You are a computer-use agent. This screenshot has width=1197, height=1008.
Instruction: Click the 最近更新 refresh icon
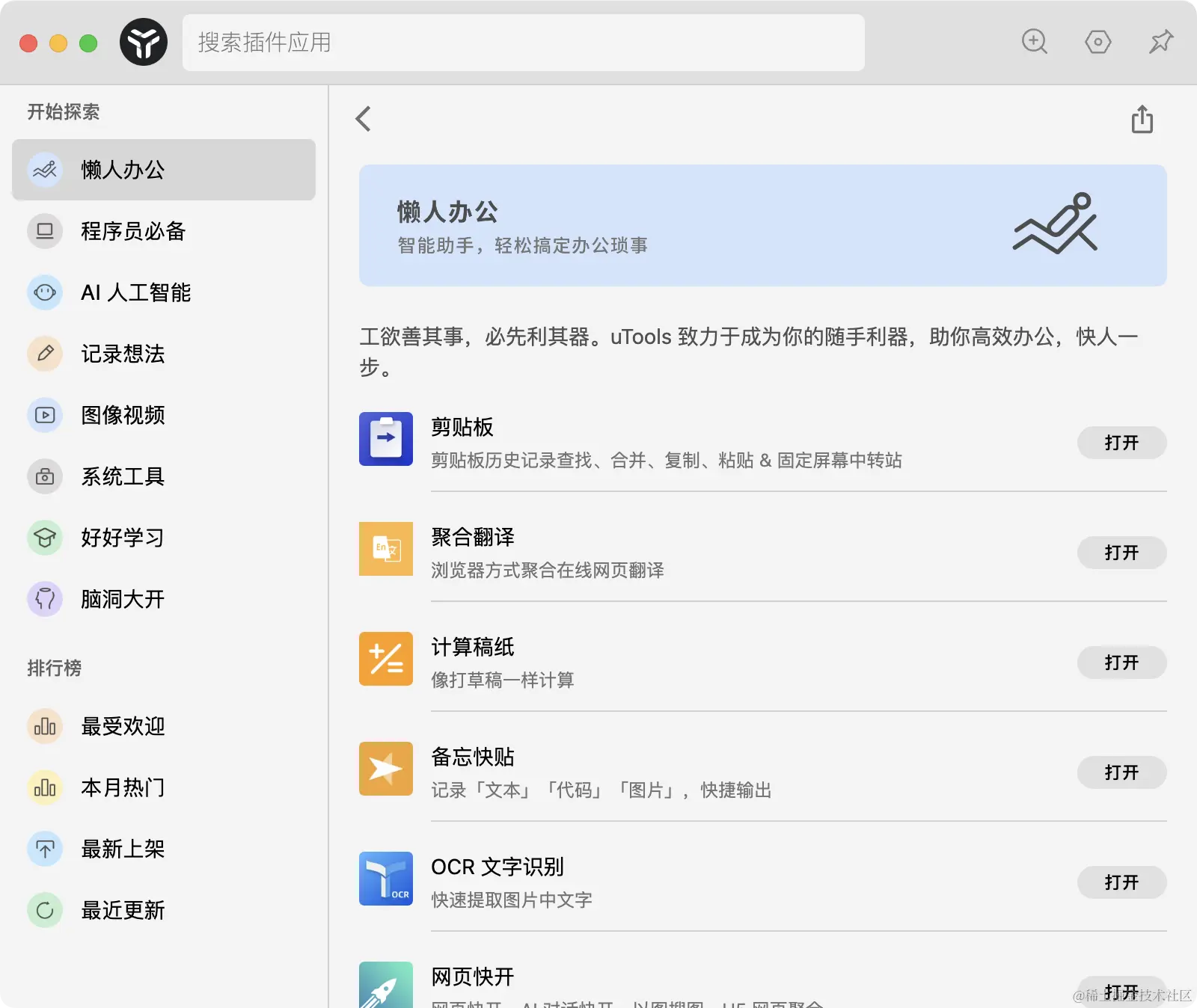click(x=45, y=910)
